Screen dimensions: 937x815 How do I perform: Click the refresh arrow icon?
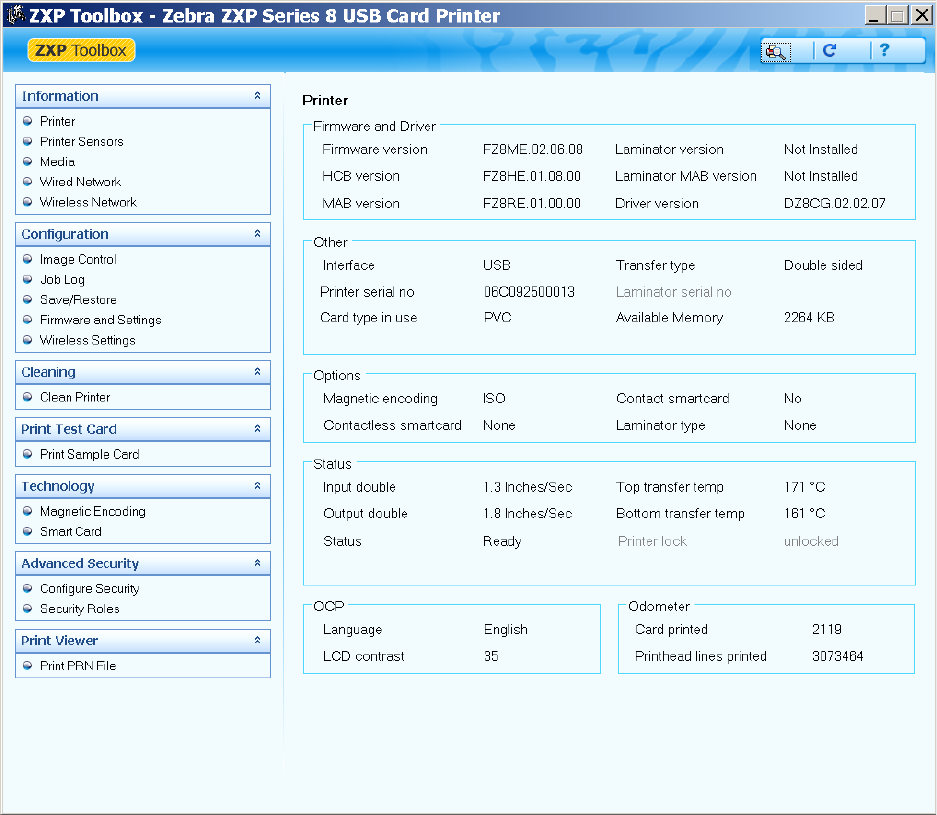pos(829,51)
